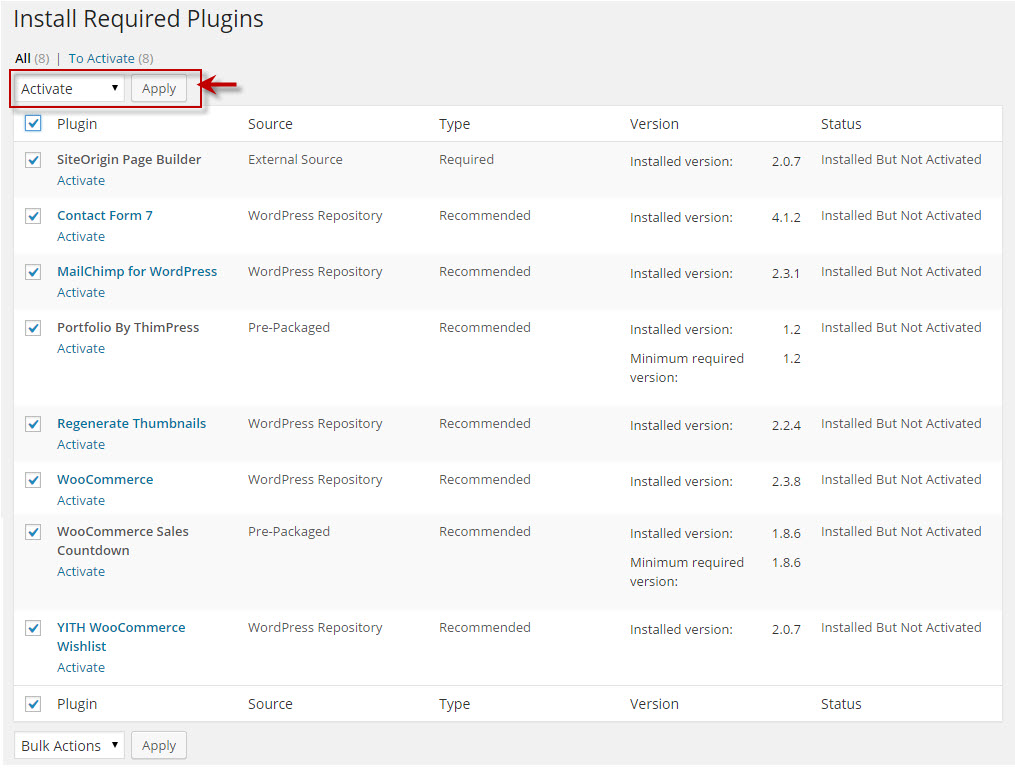Image resolution: width=1015 pixels, height=769 pixels.
Task: Uncheck the YITH WooCommerce Wishlist checkbox
Action: [x=33, y=628]
